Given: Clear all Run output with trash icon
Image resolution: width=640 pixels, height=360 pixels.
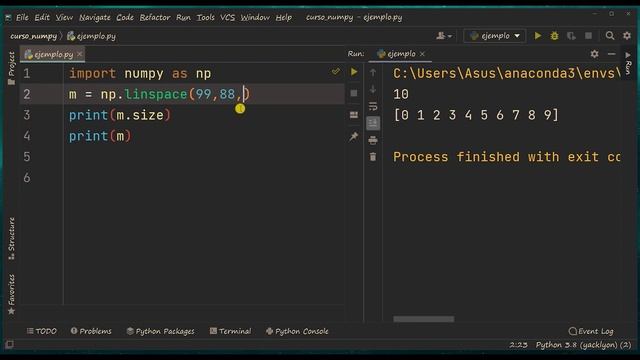Looking at the screenshot, I should [x=373, y=157].
